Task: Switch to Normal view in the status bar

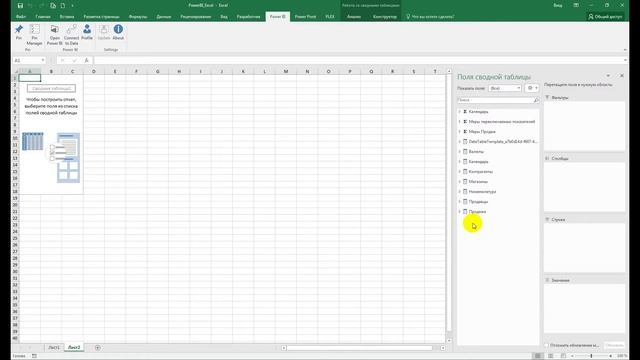Action: (538, 356)
